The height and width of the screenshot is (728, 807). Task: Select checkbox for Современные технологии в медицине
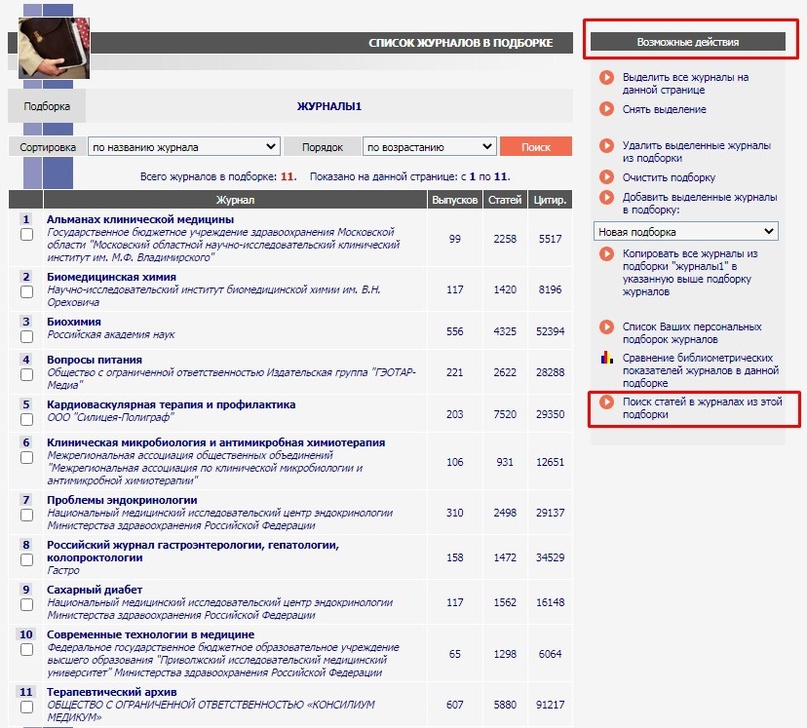point(27,649)
